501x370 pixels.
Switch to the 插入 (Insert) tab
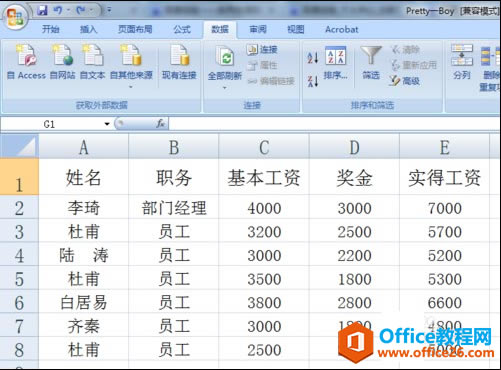tap(88, 30)
